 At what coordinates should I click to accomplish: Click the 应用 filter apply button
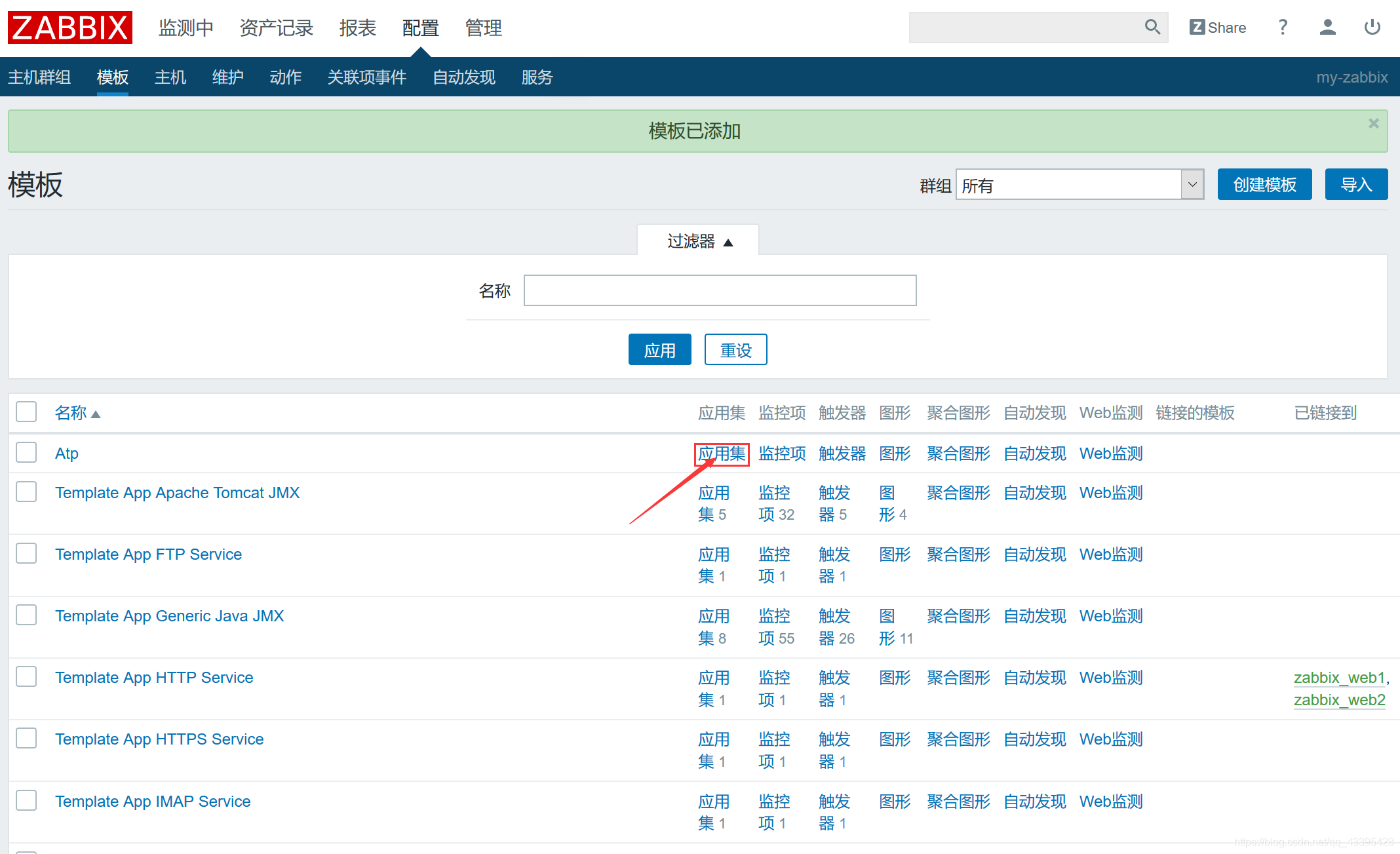(x=660, y=349)
